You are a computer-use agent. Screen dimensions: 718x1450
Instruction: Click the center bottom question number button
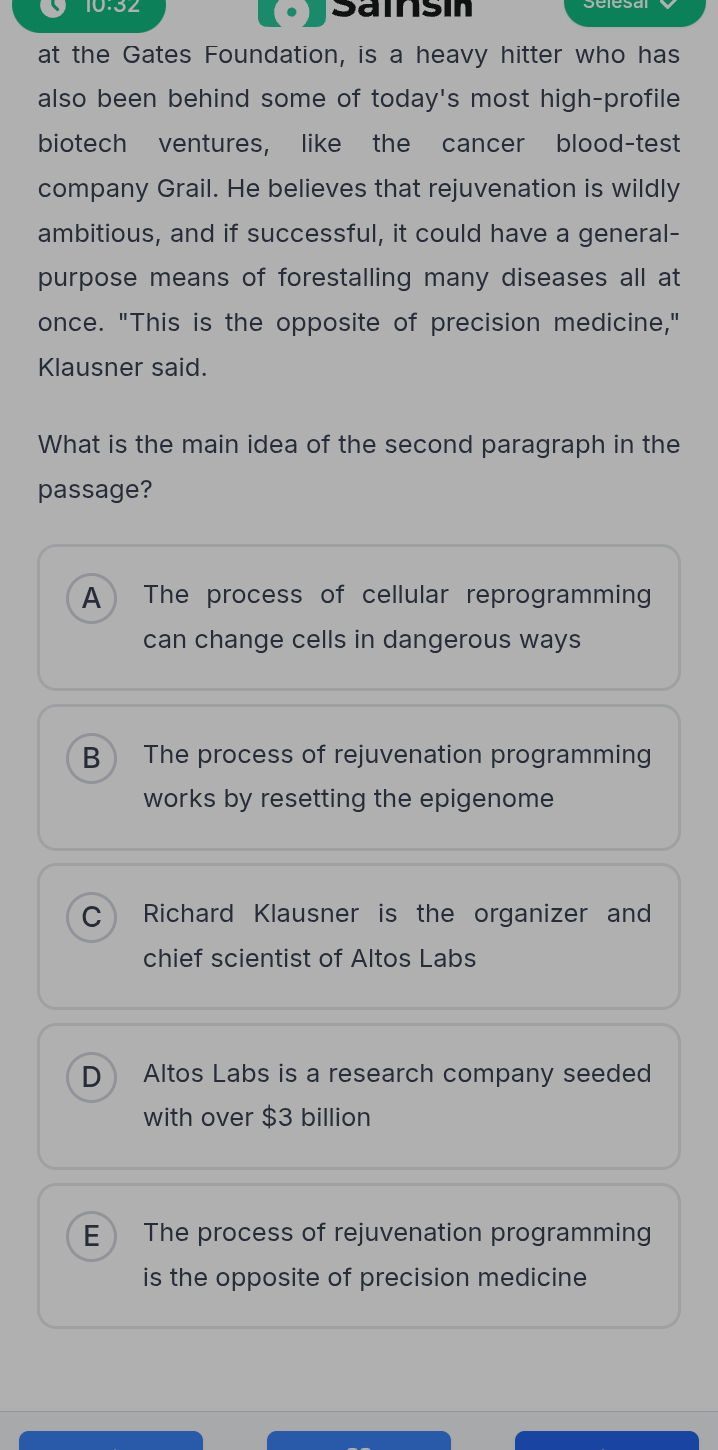(359, 1443)
